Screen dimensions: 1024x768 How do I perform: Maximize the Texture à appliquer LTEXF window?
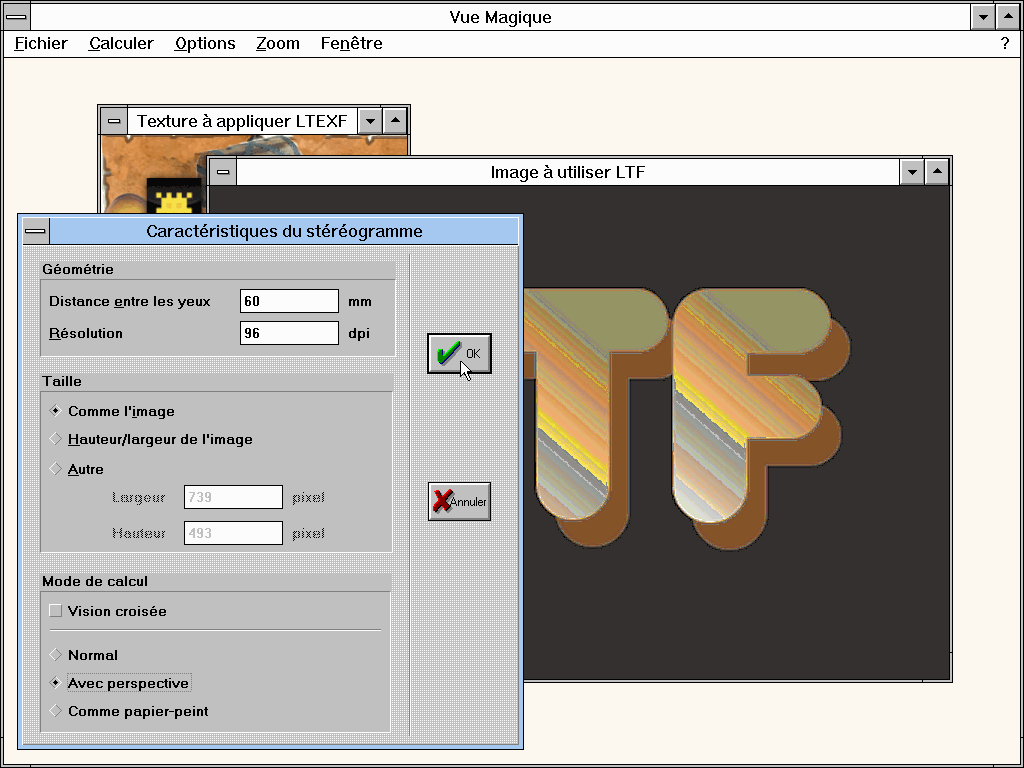click(x=395, y=121)
